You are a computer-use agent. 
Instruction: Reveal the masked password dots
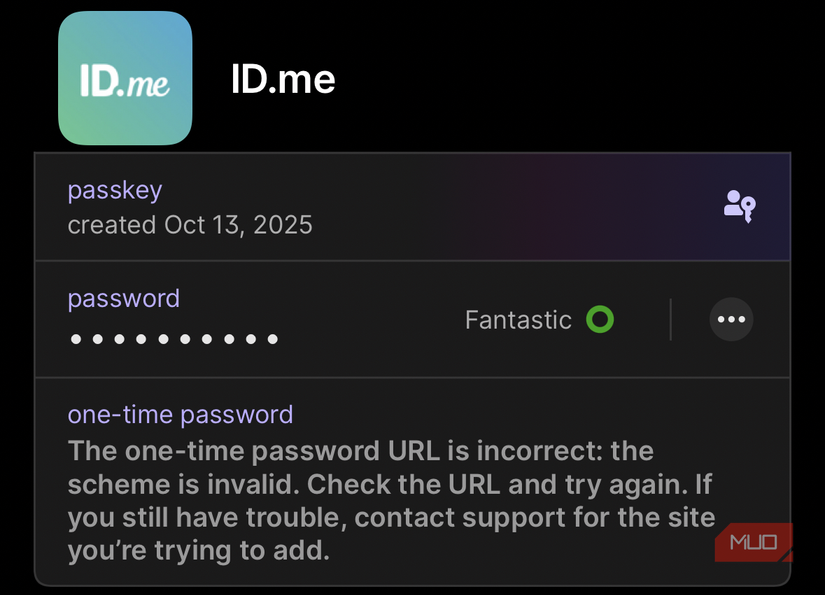(x=174, y=339)
